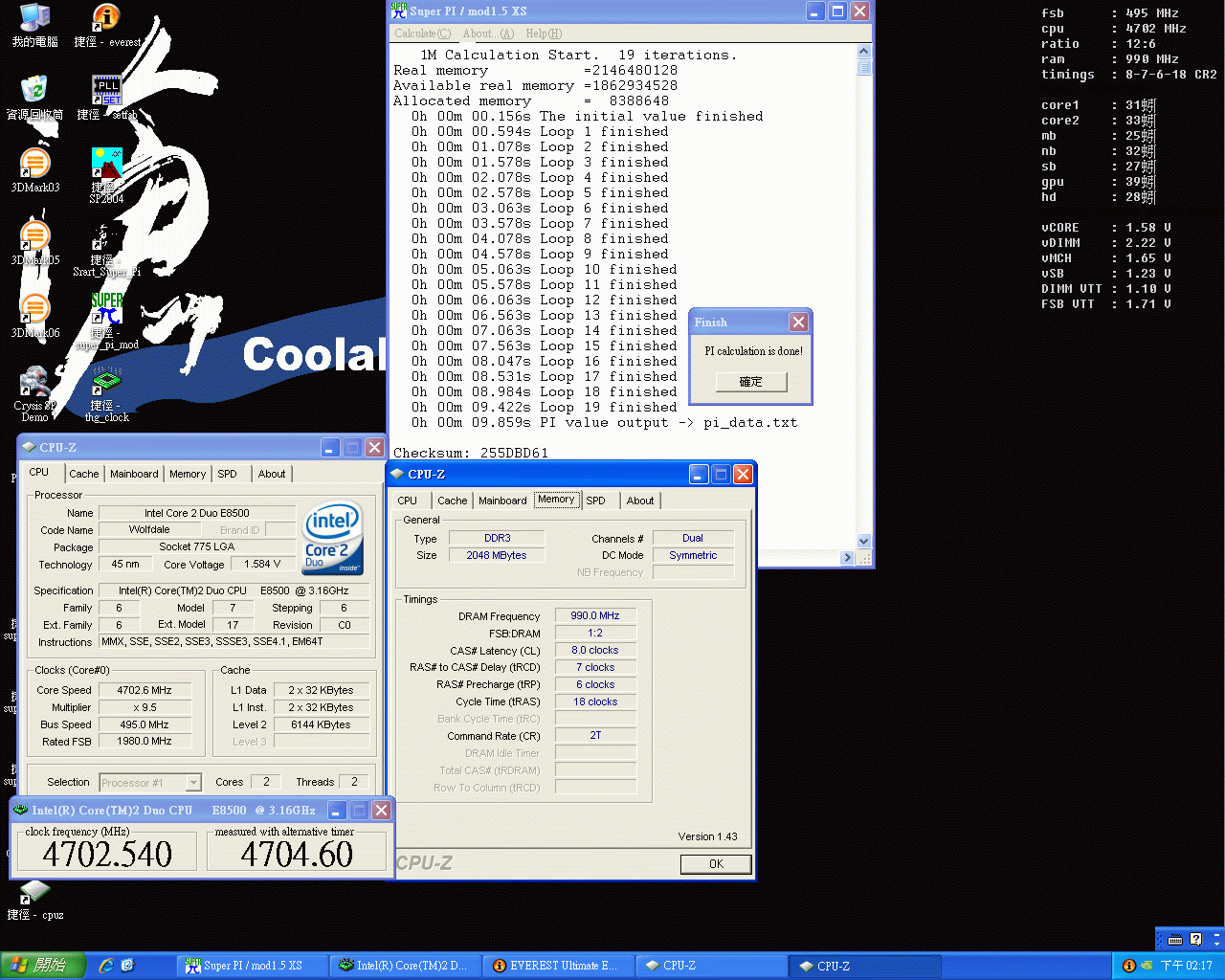Open the Start_Super_Pi shortcut icon
The image size is (1225, 980).
pyautogui.click(x=106, y=235)
